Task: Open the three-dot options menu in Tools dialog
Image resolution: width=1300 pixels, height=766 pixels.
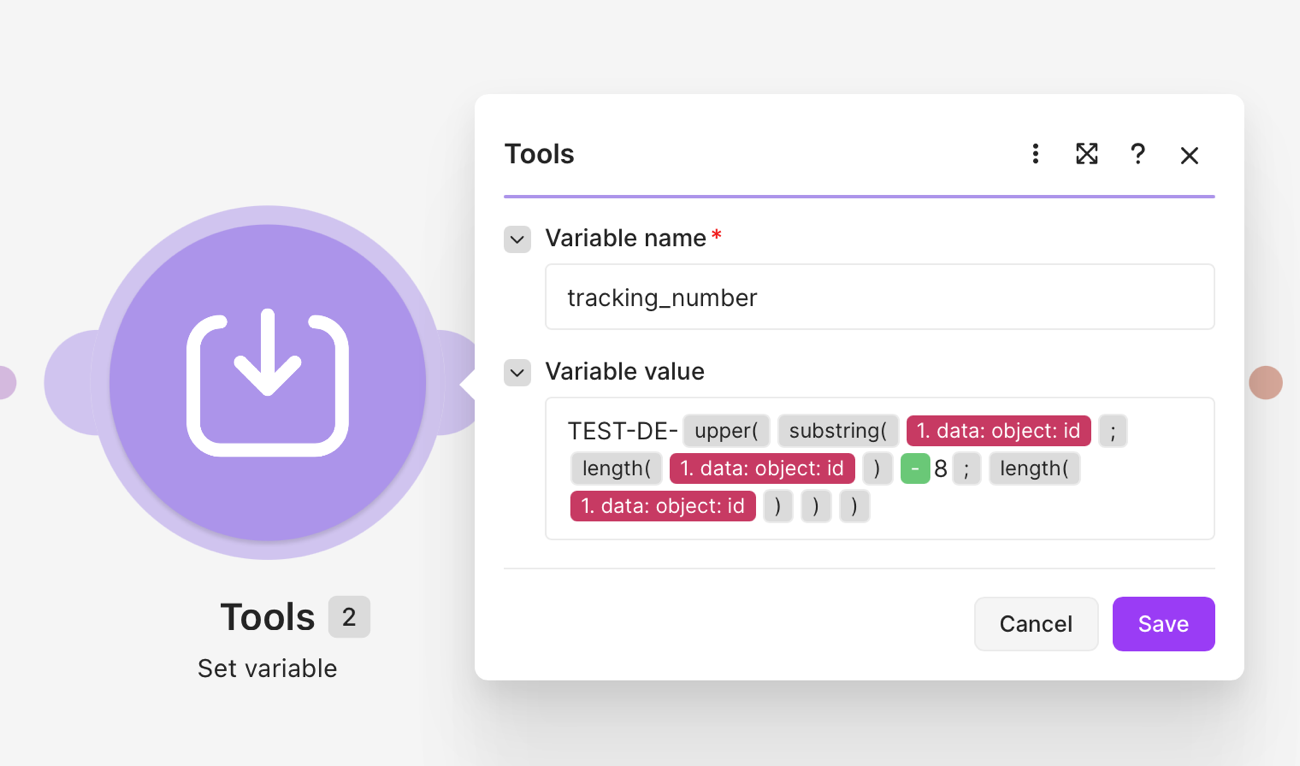Action: [1035, 154]
